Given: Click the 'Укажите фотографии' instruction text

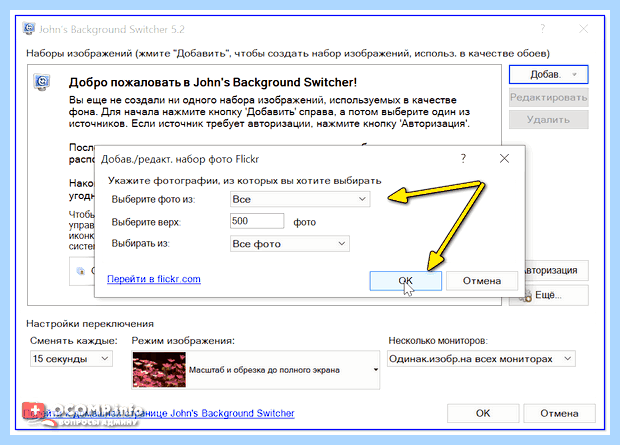Looking at the screenshot, I should pos(244,181).
